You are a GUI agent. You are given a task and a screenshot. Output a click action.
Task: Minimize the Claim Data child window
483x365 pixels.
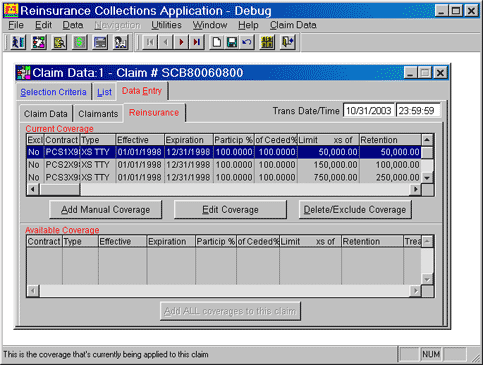(x=411, y=73)
